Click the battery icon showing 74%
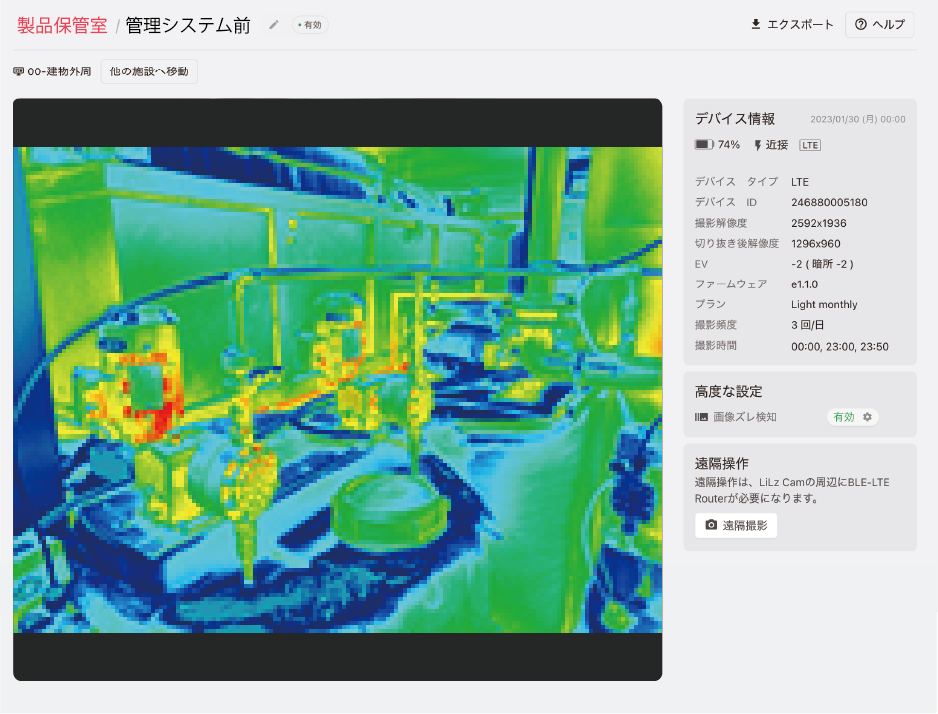 (x=704, y=145)
